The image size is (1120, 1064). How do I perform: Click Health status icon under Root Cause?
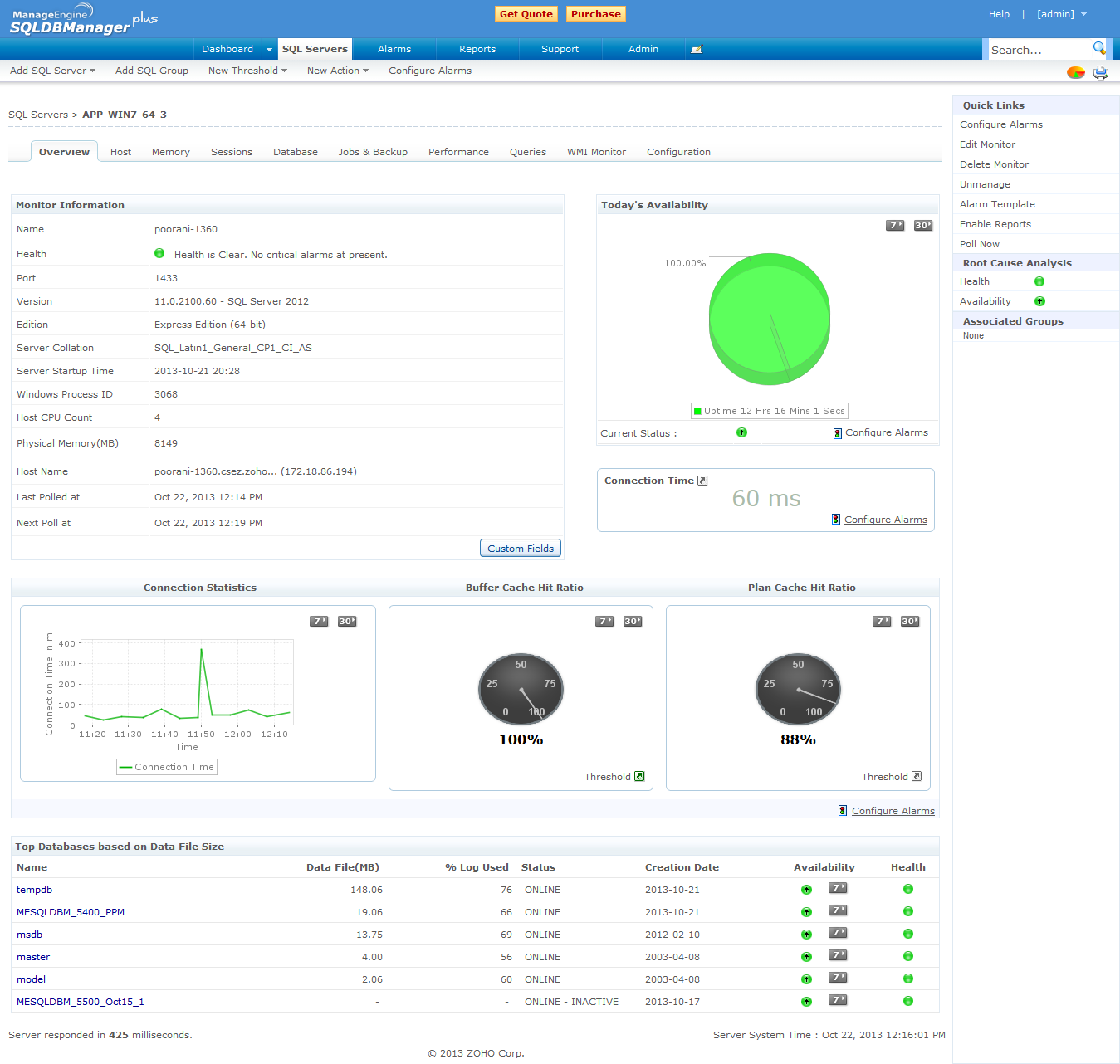tap(1039, 281)
